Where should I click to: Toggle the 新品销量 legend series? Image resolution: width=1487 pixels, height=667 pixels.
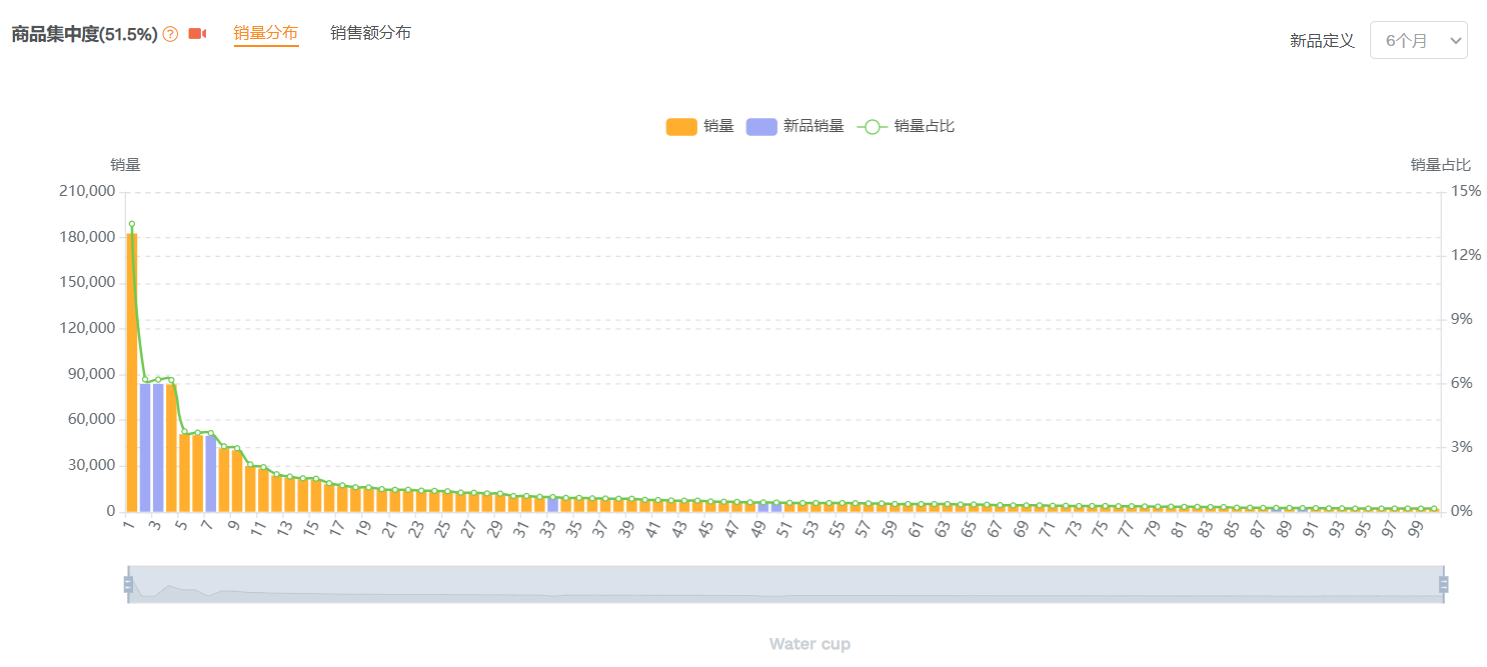[813, 126]
